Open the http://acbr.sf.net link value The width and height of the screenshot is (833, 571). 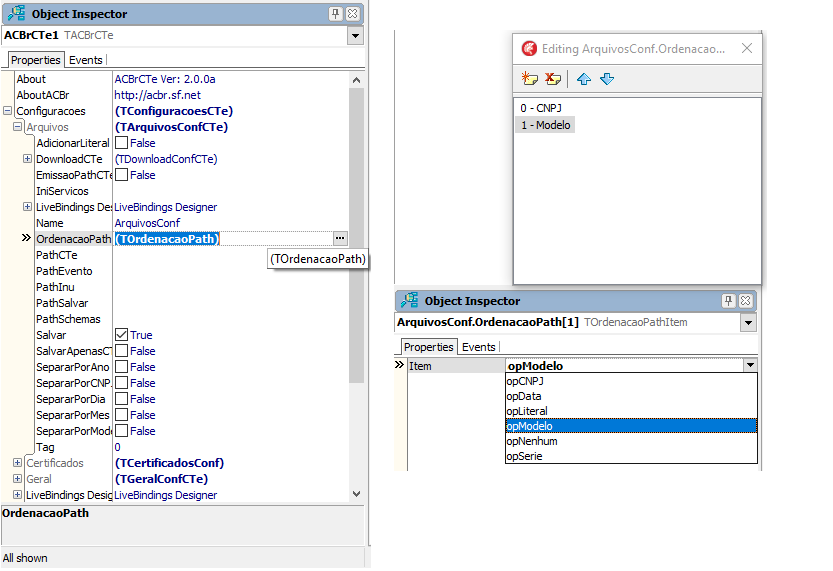point(158,95)
